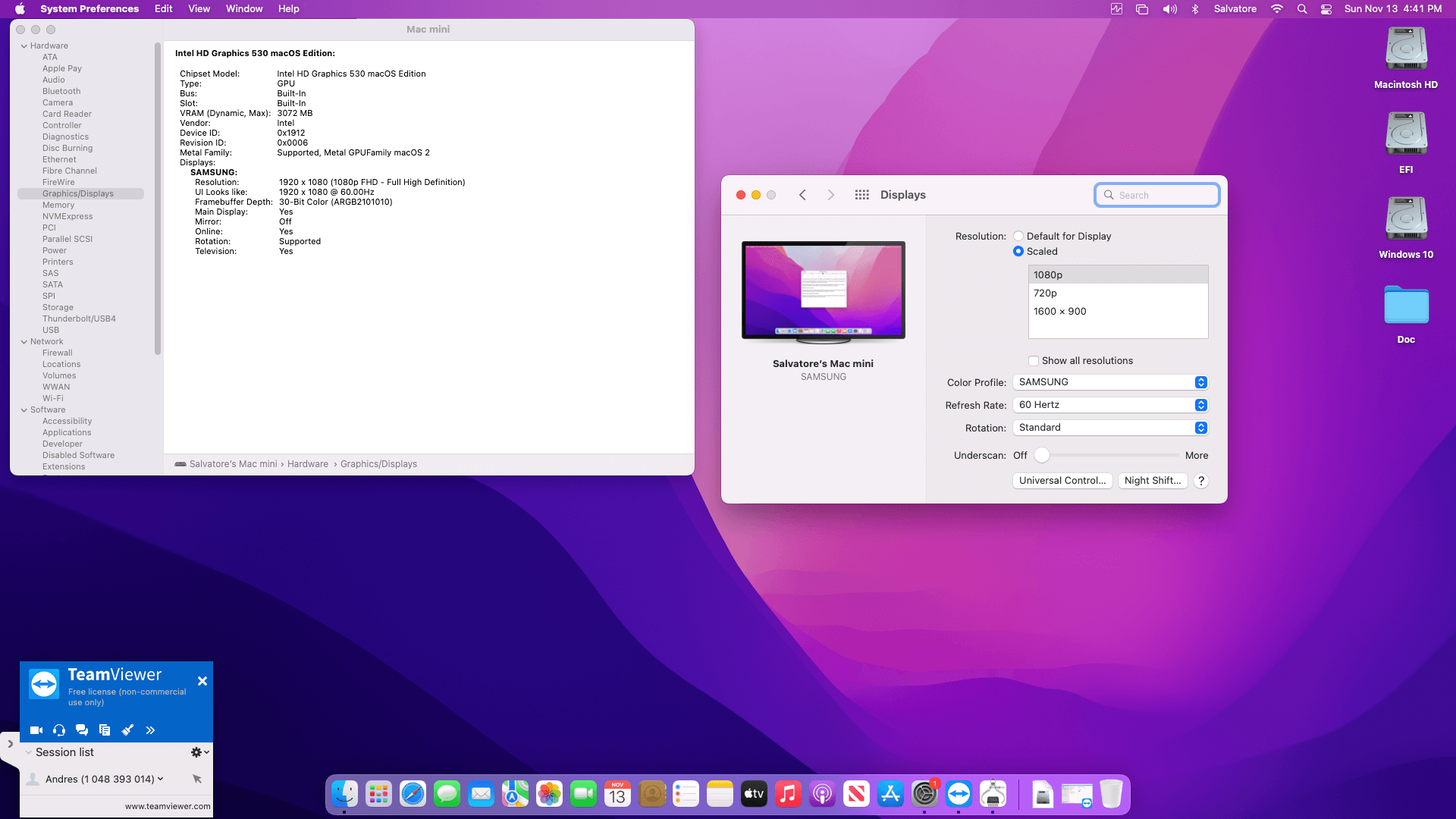Choose the 1080p resolution
This screenshot has width=1456, height=819.
point(1118,275)
